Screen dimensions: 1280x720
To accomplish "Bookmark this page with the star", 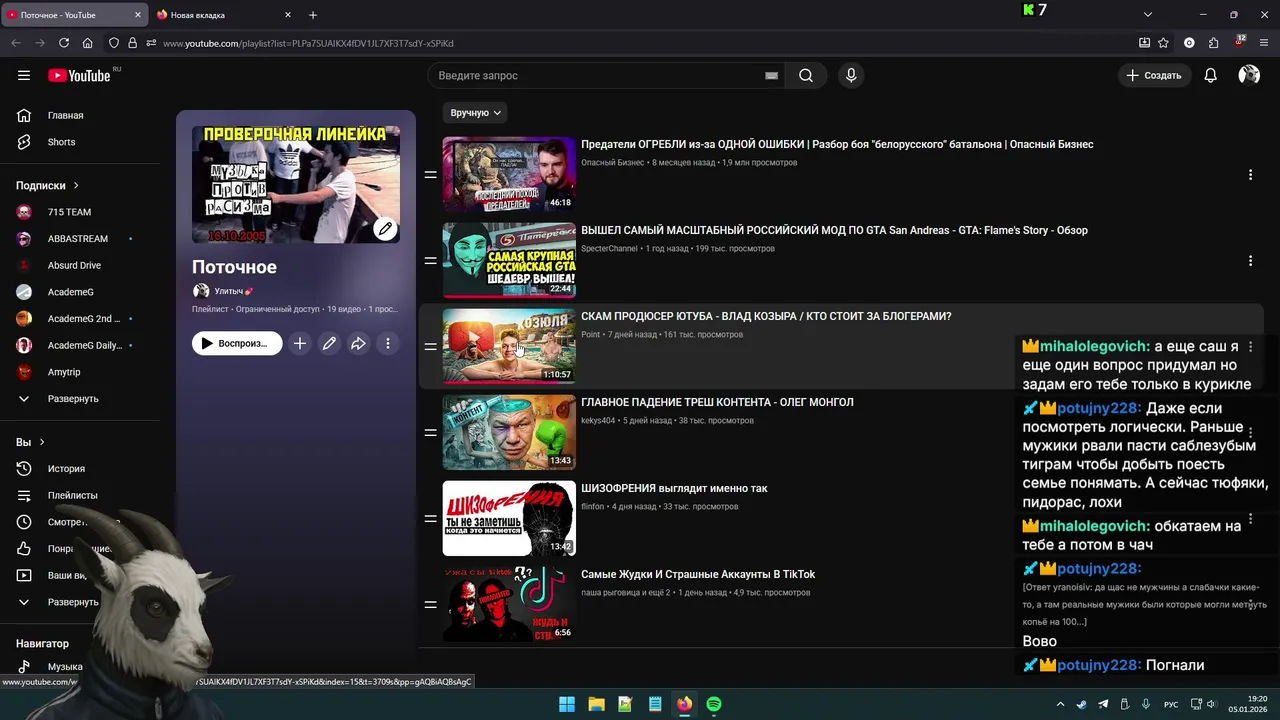I will pos(1163,43).
